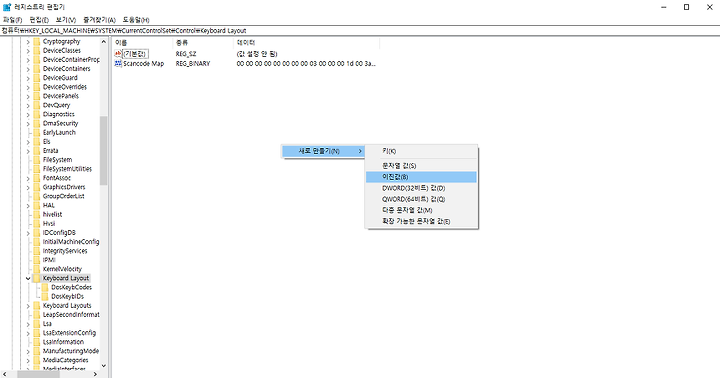Screen dimensions: 720x378
Task: Click the DeviceContainers folder icon
Action: pos(37,68)
